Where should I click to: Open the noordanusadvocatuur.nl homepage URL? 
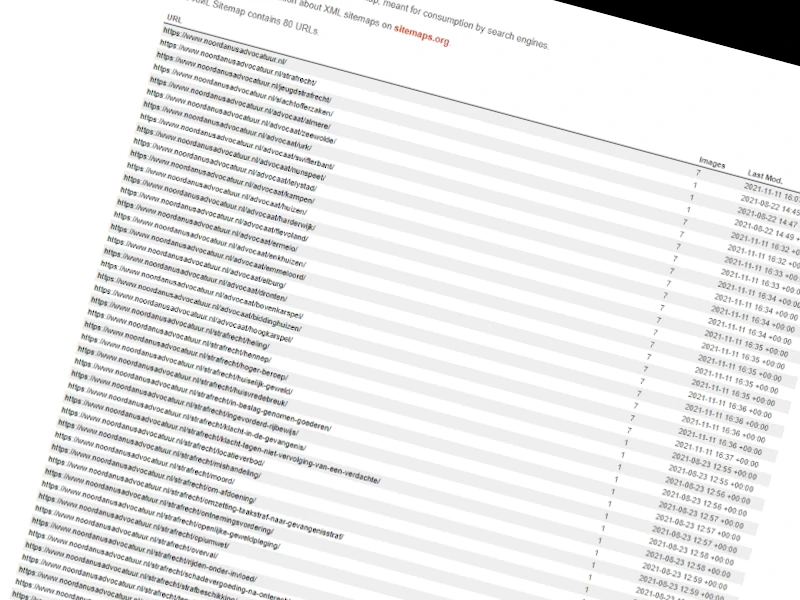pyautogui.click(x=224, y=46)
